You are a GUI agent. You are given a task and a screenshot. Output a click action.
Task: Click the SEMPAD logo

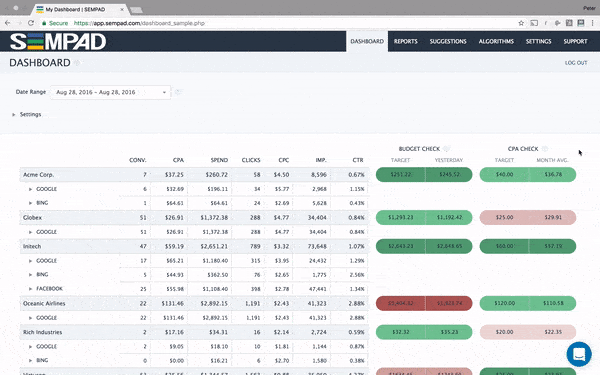58,41
